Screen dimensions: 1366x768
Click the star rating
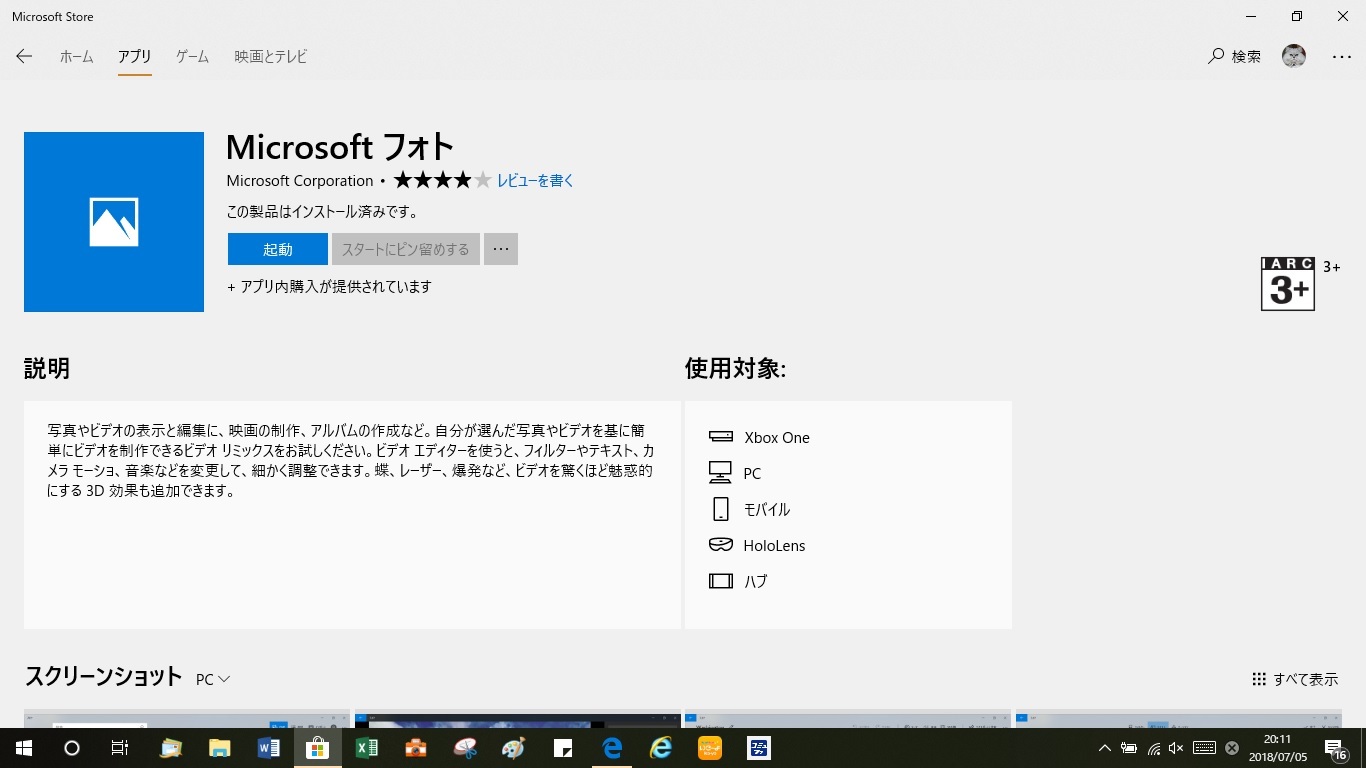tap(442, 181)
